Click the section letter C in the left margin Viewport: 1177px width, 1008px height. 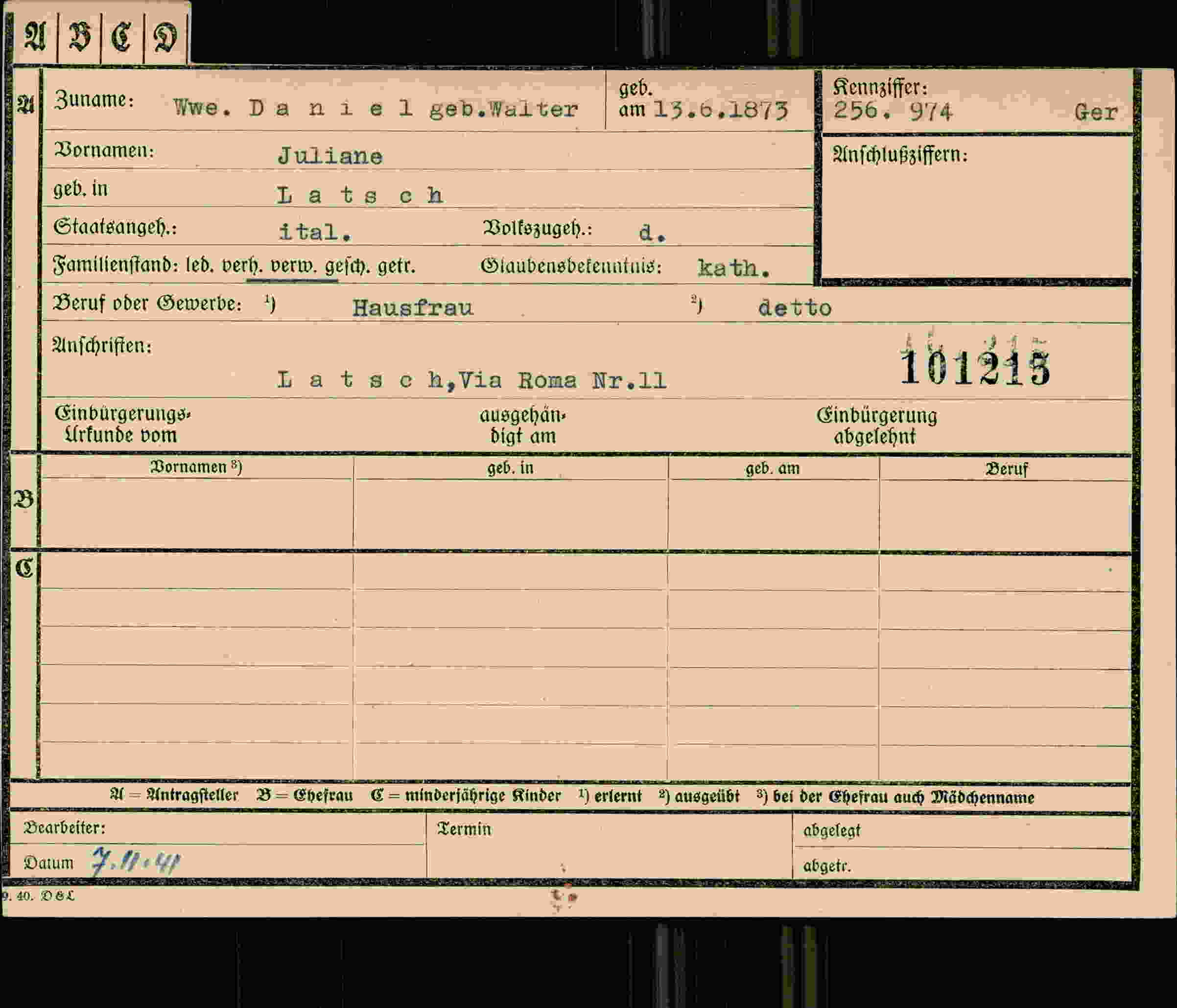pyautogui.click(x=24, y=568)
